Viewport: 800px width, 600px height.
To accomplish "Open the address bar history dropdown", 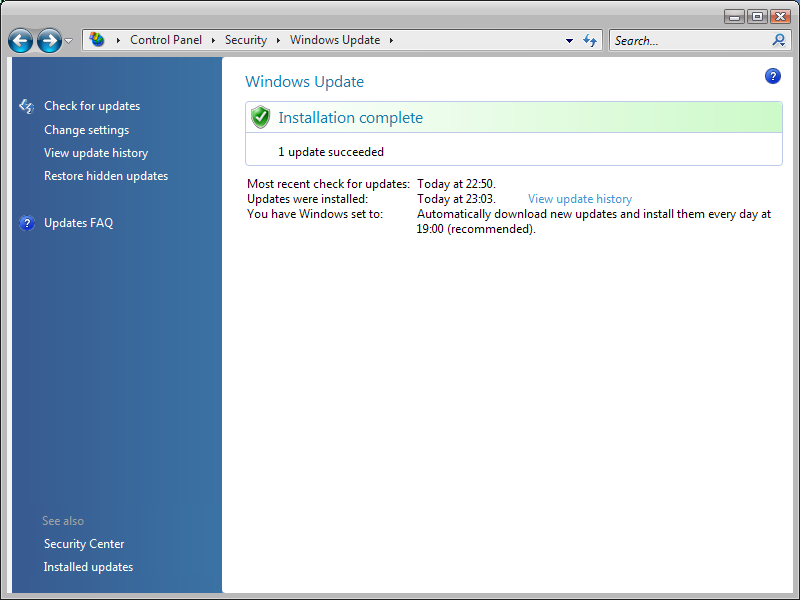I will pyautogui.click(x=569, y=41).
